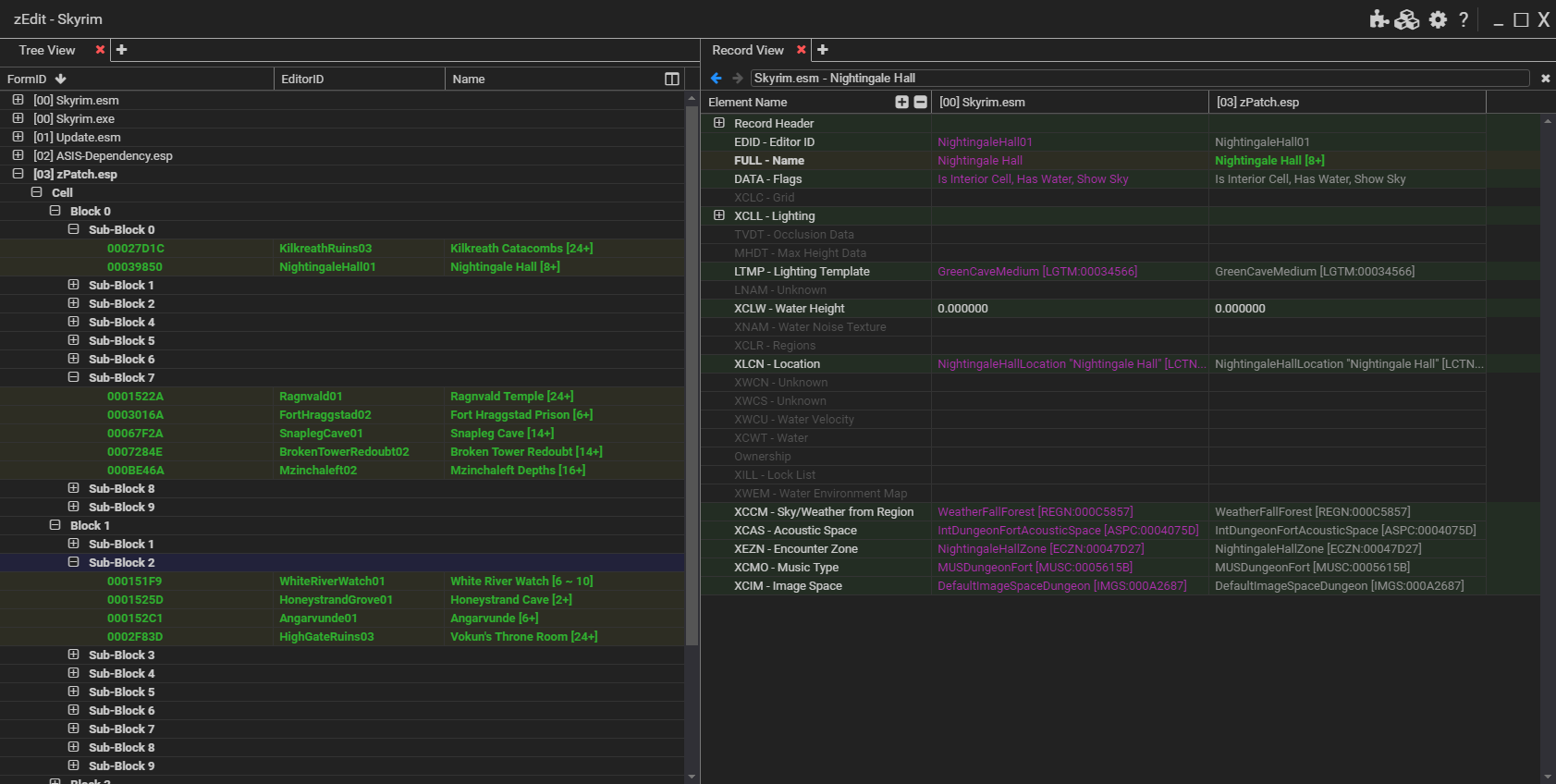Click the blue back arrow in Record View

[716, 79]
